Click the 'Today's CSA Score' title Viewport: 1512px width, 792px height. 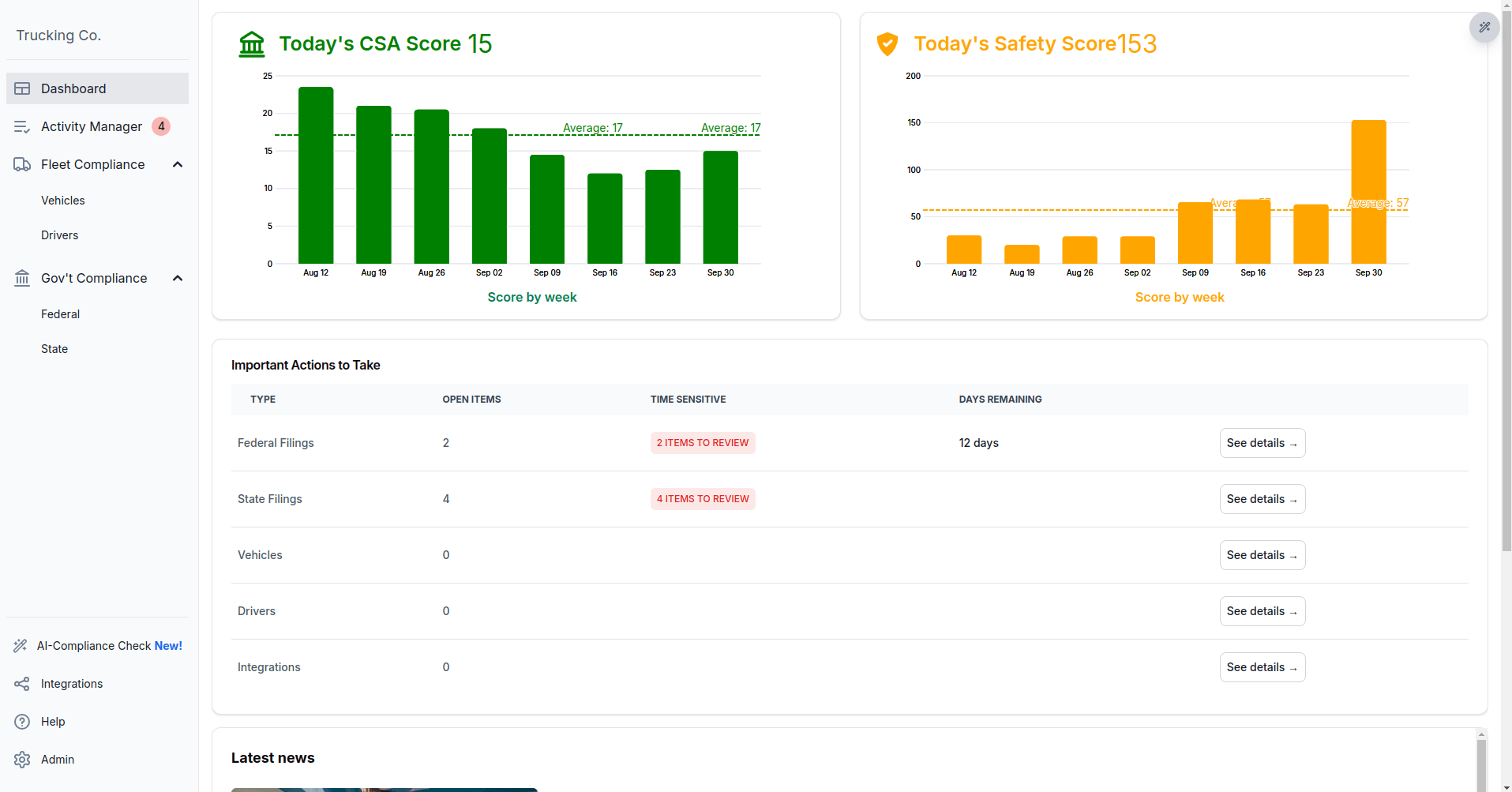pyautogui.click(x=370, y=43)
